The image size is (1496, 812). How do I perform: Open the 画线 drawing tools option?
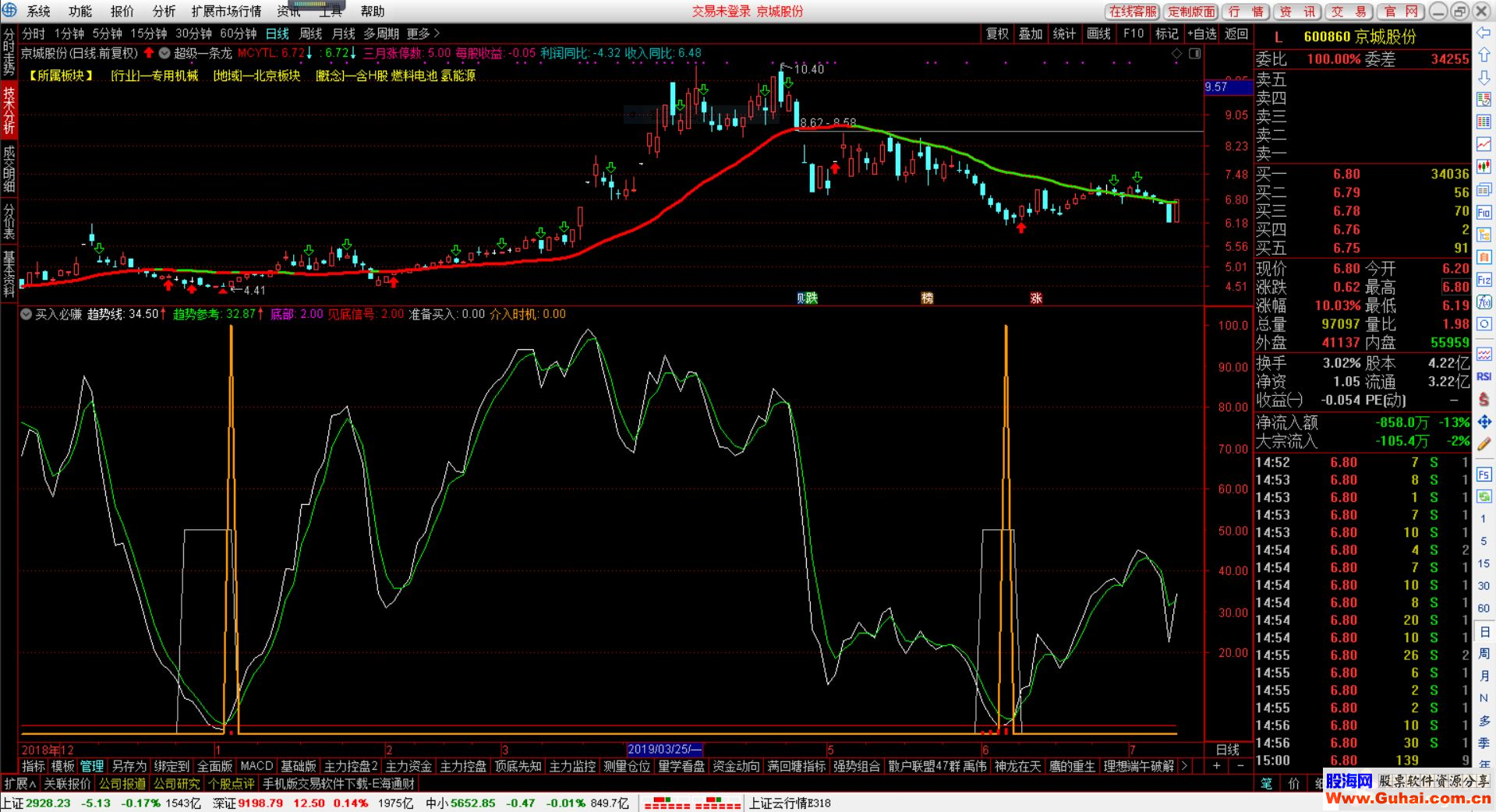point(1098,34)
